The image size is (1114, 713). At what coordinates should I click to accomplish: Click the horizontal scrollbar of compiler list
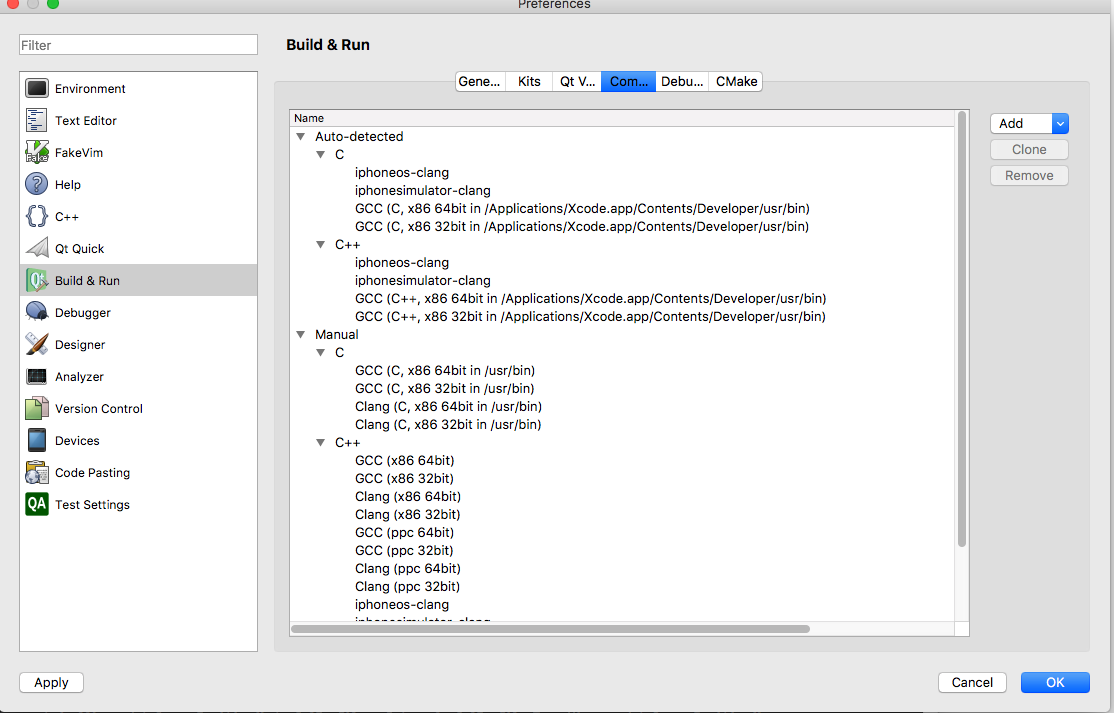(x=550, y=629)
